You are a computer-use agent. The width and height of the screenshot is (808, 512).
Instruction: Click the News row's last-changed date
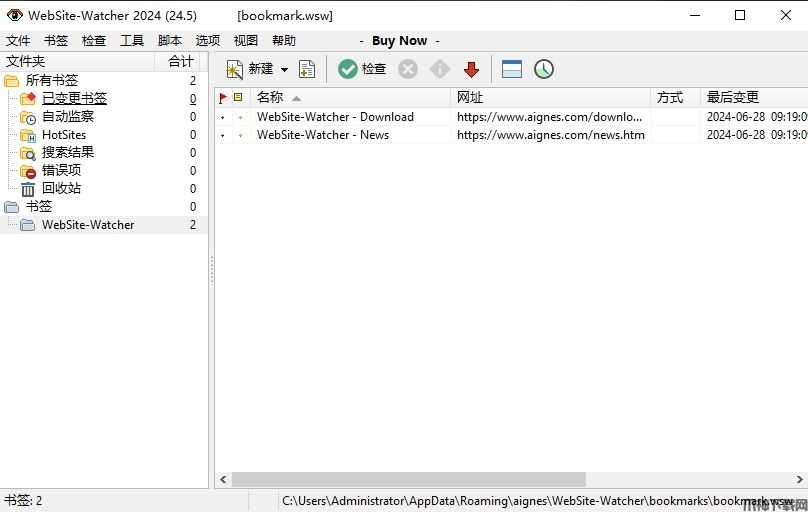(756, 135)
